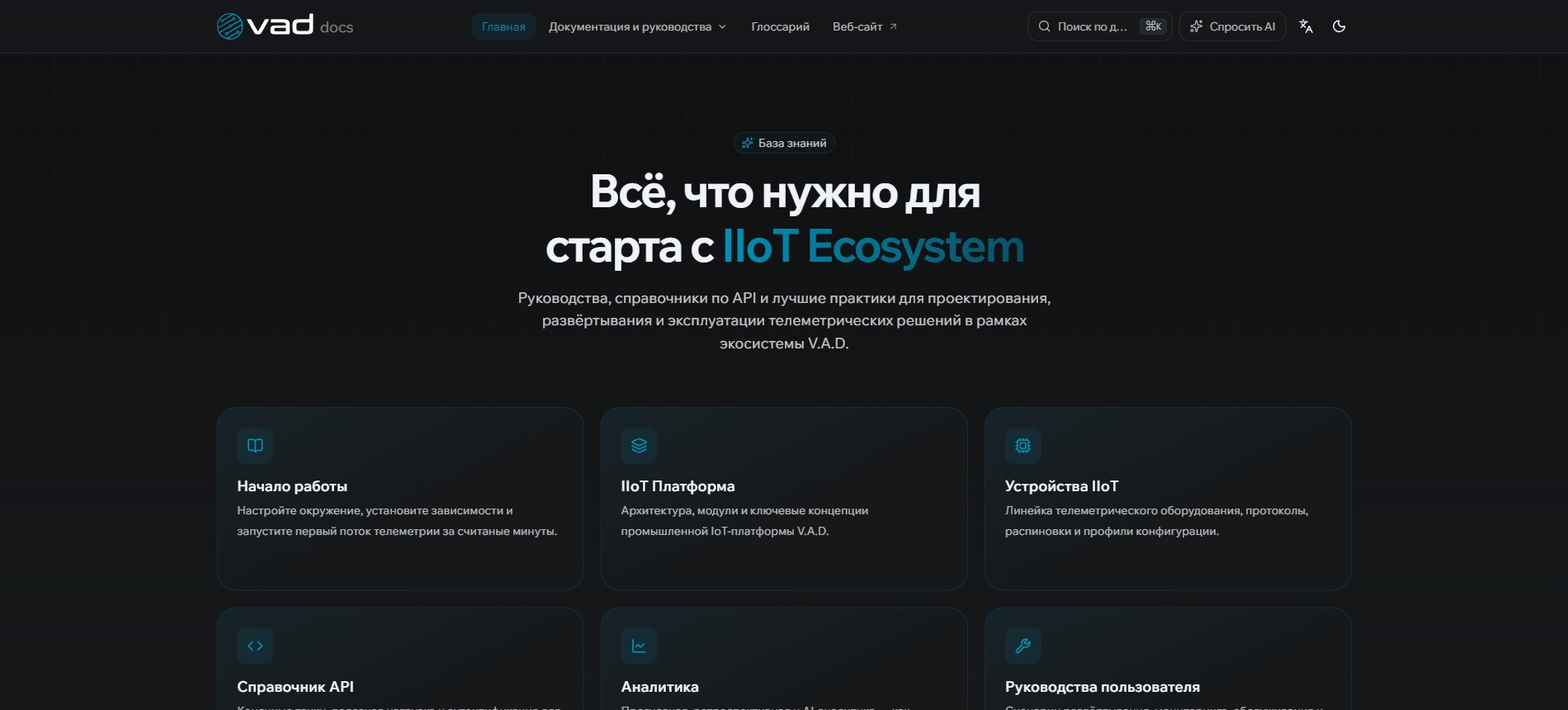
Task: Click the book icon on Начало работы
Action: (255, 446)
